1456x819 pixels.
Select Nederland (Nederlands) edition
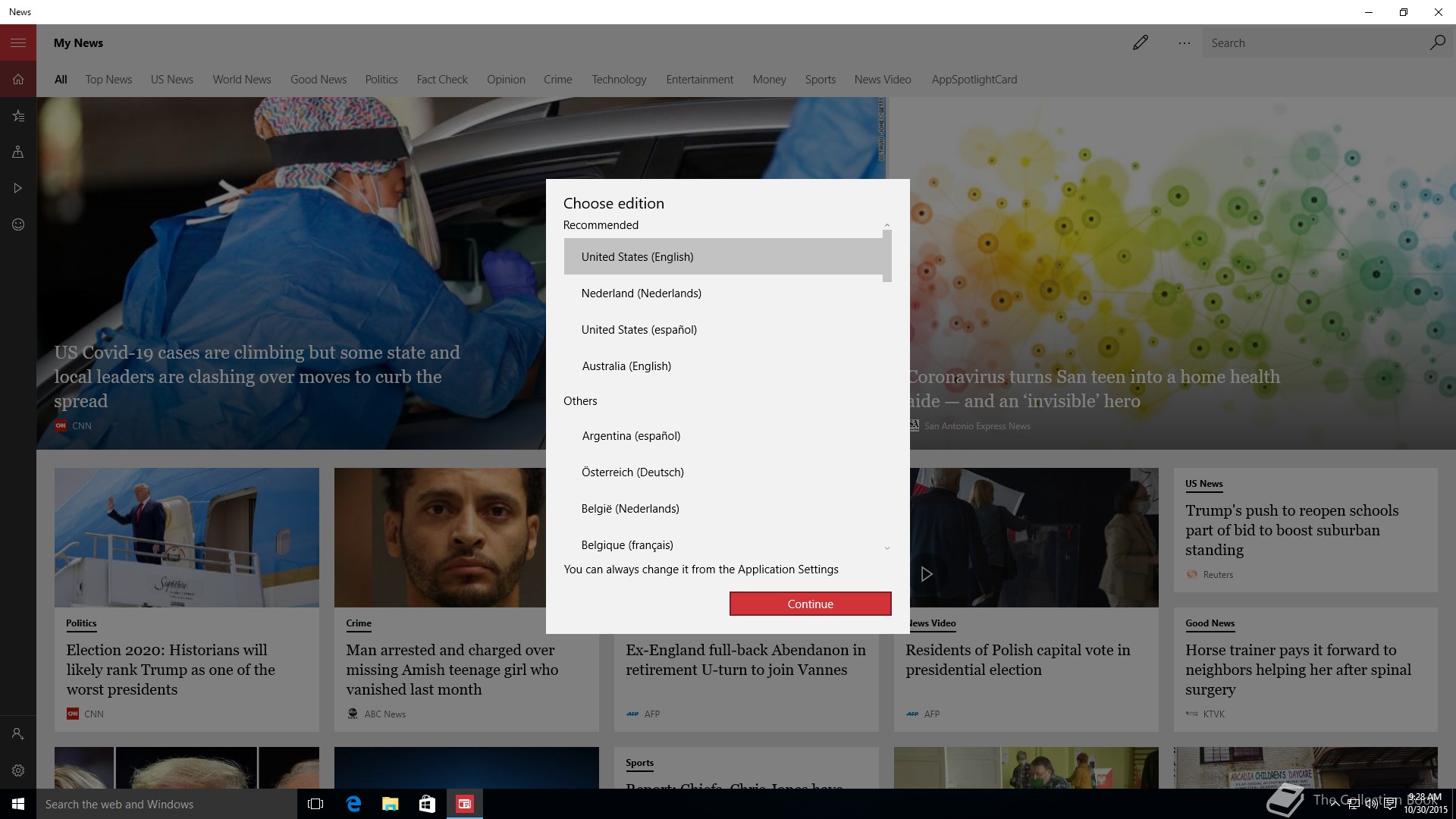(723, 293)
